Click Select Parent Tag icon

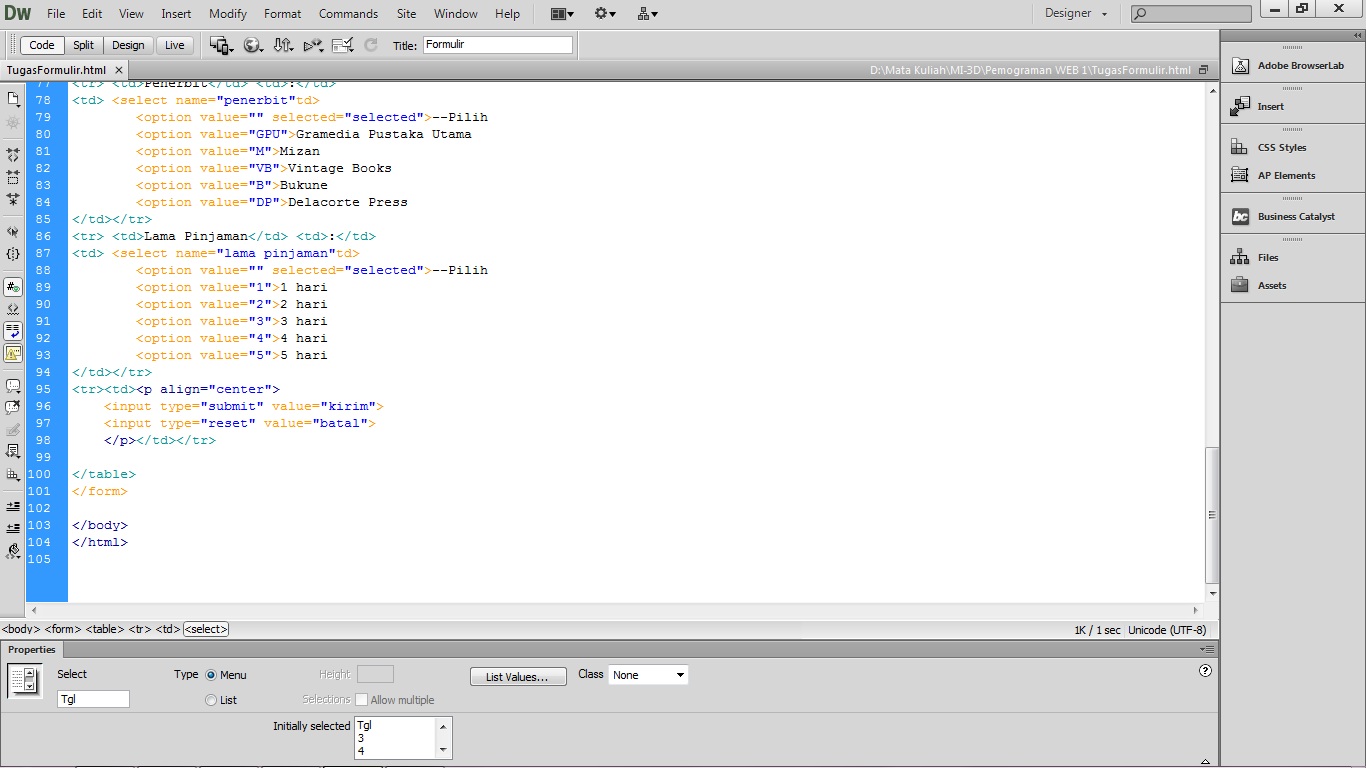[13, 231]
